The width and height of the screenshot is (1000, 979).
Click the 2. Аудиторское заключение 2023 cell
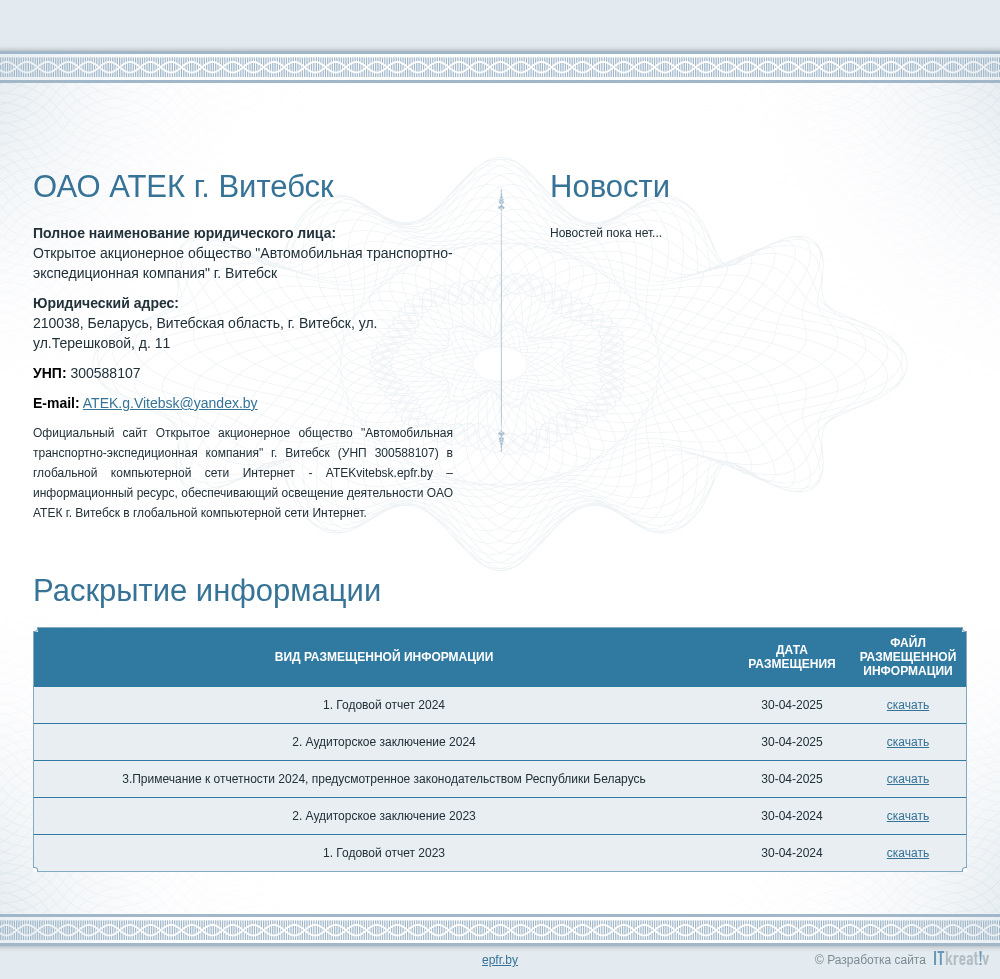pyautogui.click(x=384, y=816)
